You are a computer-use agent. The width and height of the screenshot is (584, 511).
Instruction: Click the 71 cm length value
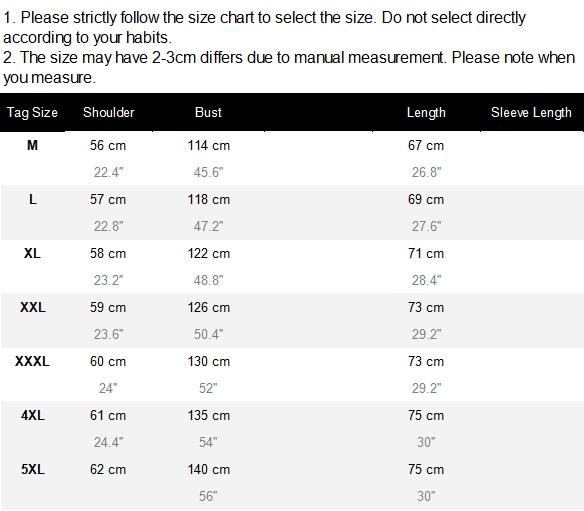tap(426, 253)
